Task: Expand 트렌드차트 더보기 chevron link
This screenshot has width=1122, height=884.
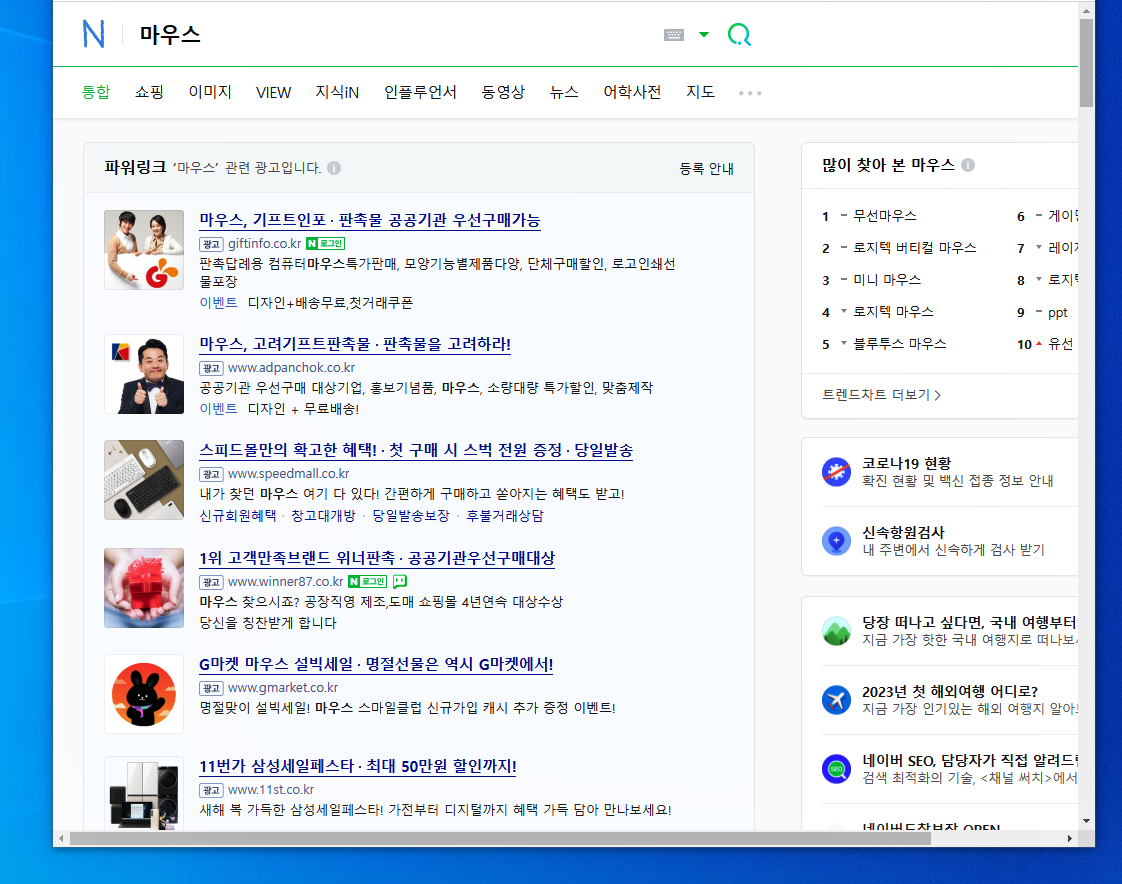Action: [x=882, y=394]
